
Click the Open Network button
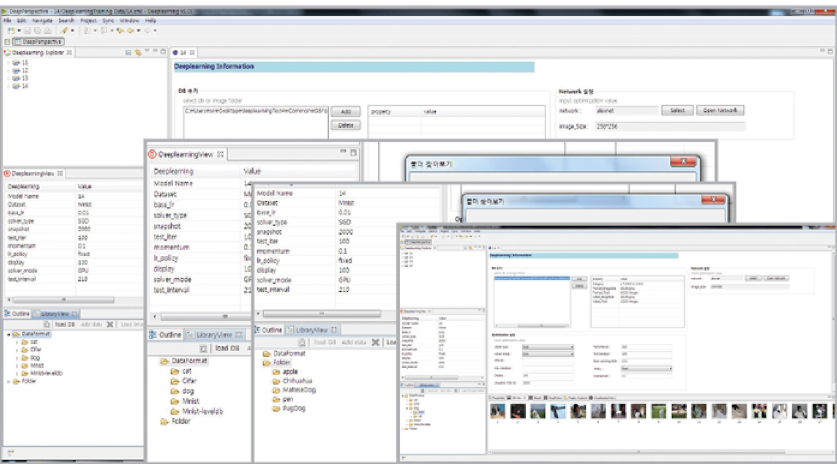click(x=720, y=110)
